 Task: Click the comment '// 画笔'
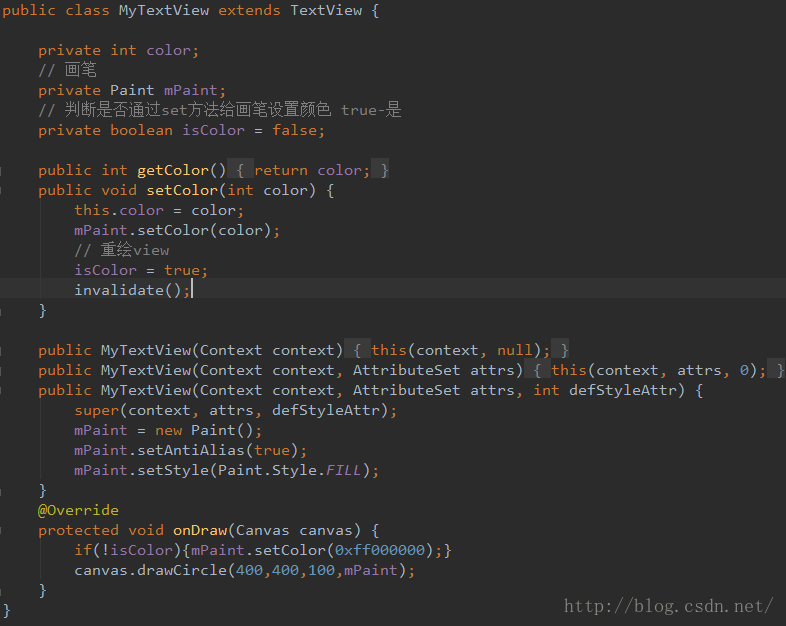(68, 70)
